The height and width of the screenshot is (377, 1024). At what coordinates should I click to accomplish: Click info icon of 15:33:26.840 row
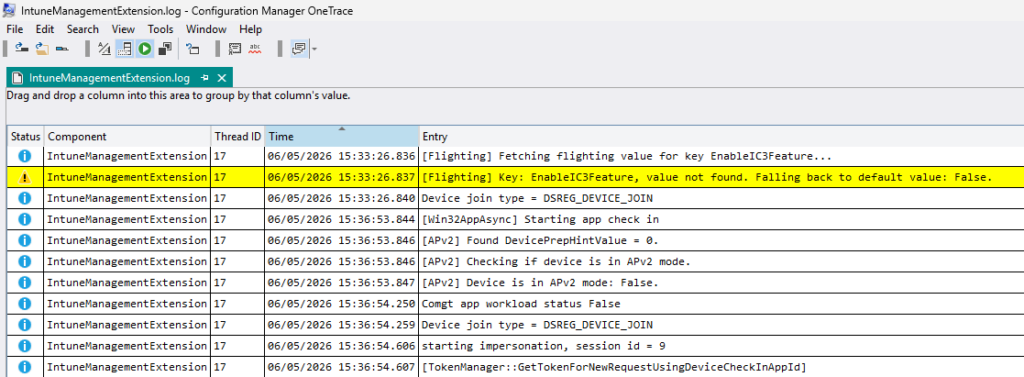(x=25, y=199)
